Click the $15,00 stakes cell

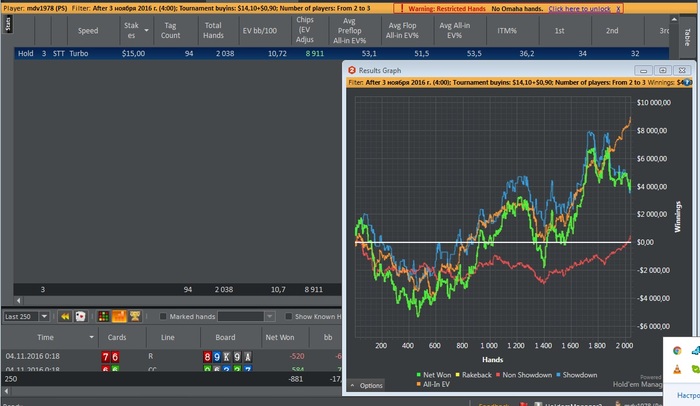(133, 53)
